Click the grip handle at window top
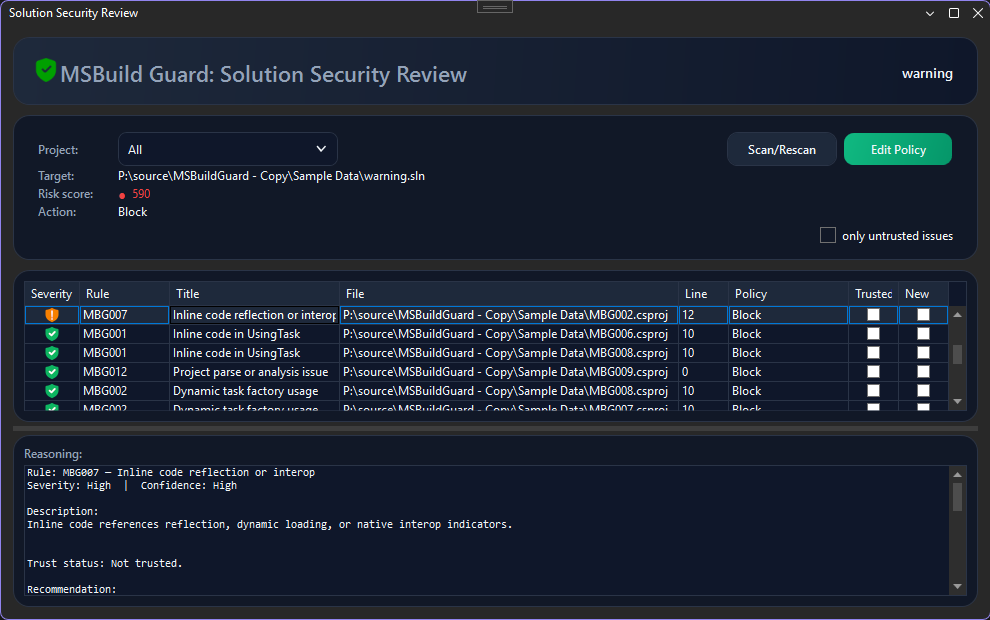 (495, 8)
